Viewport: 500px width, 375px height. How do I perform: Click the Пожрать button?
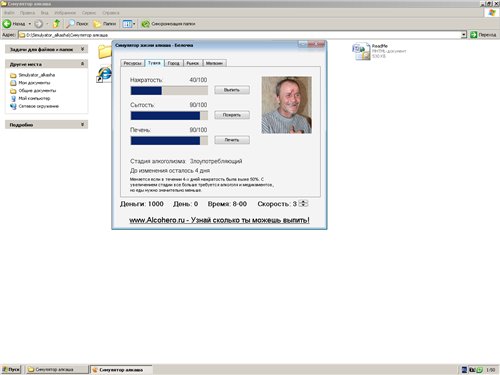click(x=232, y=115)
